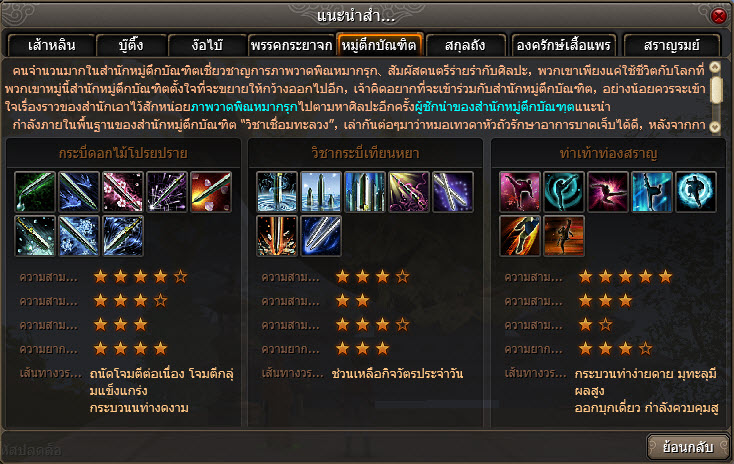The image size is (734, 464).
Task: Open the cyan ภาพวาดพิณหมากรุก link
Action: point(244,107)
